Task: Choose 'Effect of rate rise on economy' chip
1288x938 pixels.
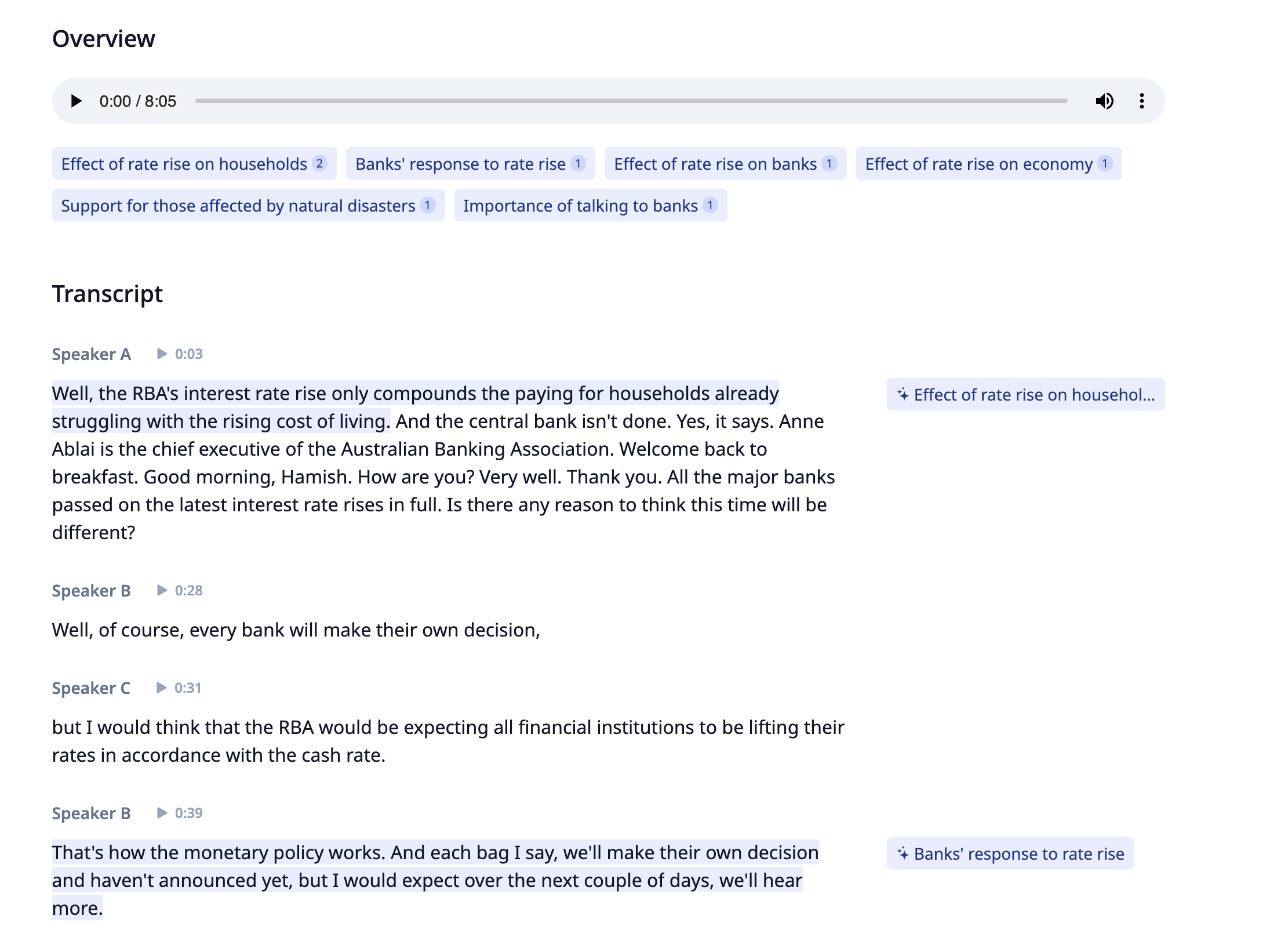Action: 988,164
